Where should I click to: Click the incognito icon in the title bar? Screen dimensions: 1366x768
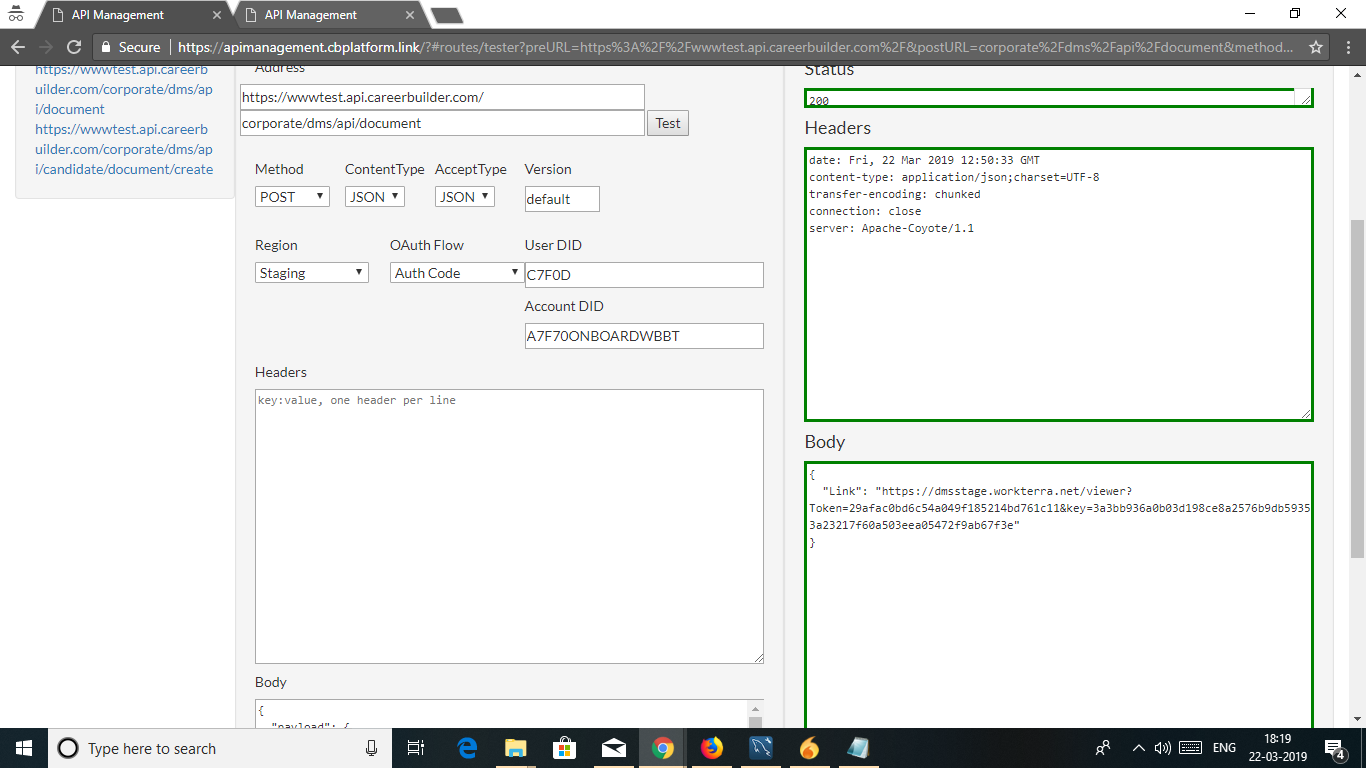16,14
